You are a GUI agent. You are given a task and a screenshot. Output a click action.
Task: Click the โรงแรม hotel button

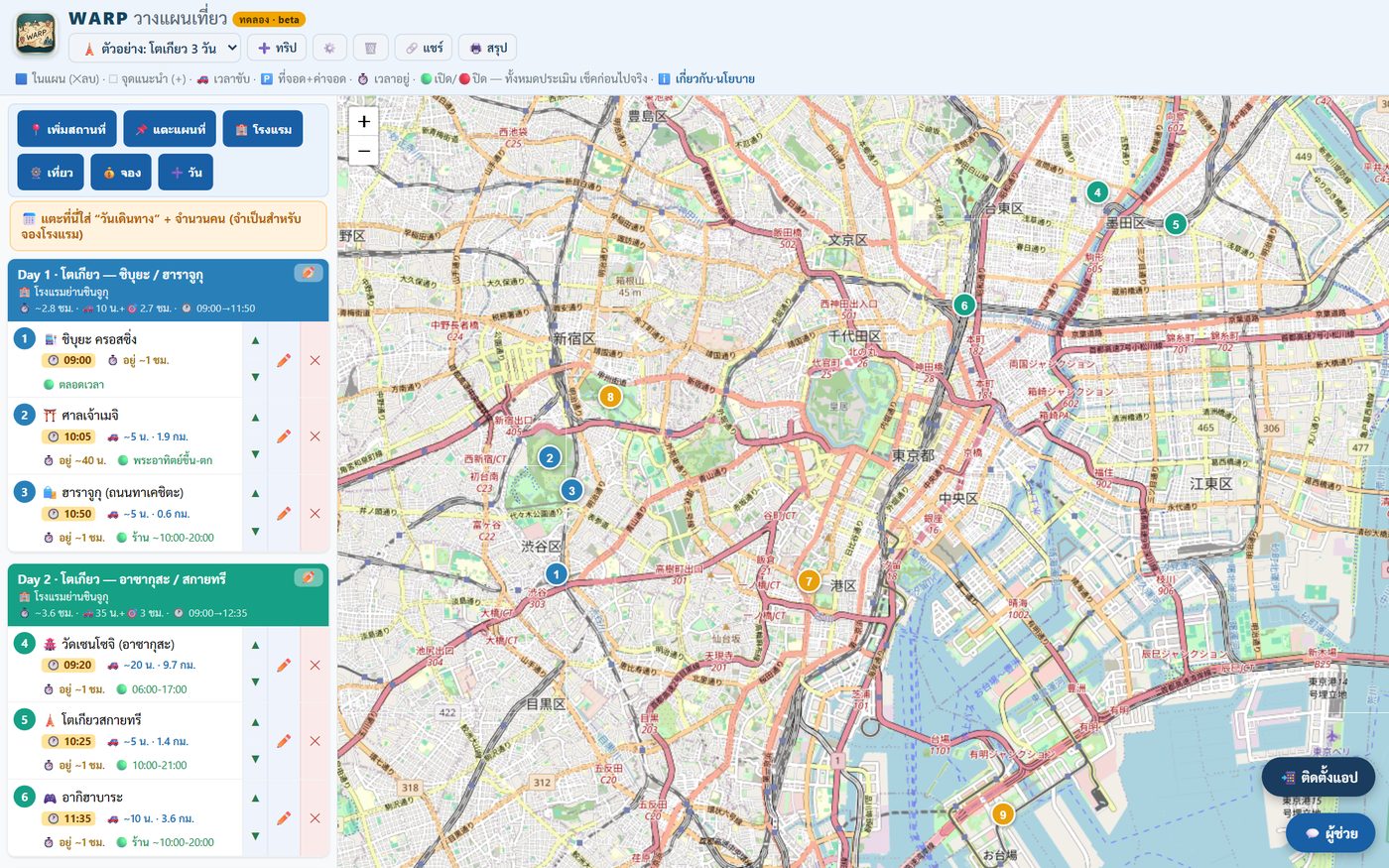(263, 129)
